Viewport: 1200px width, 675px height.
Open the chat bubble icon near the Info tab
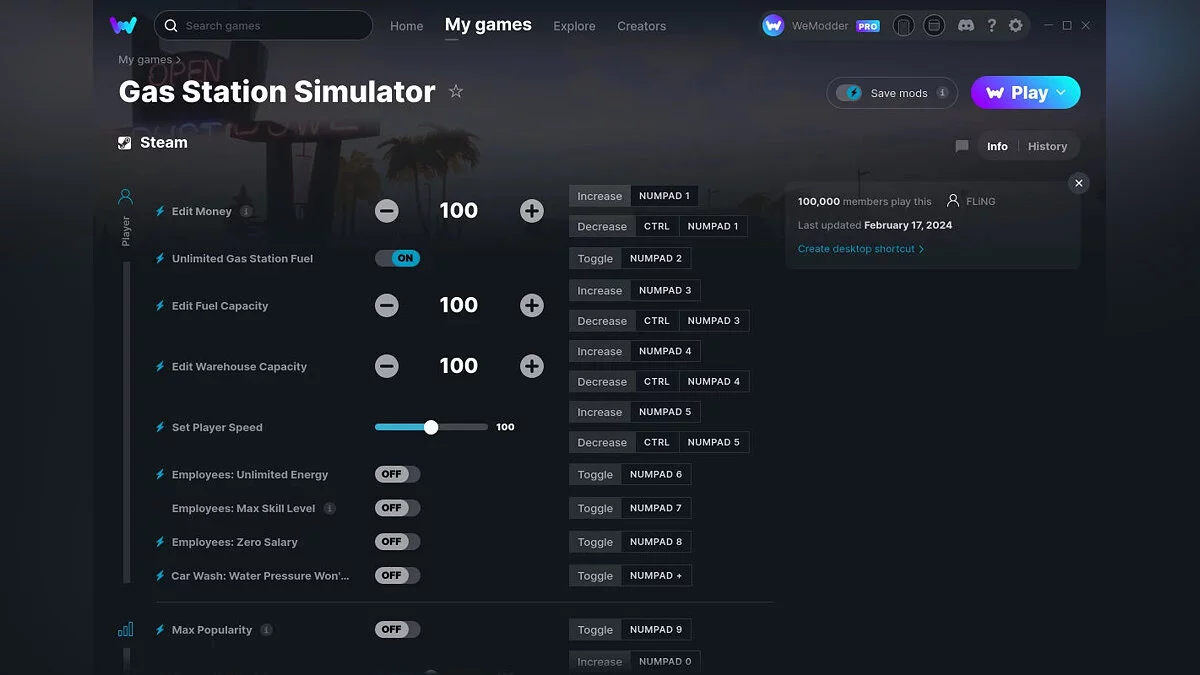pyautogui.click(x=961, y=146)
